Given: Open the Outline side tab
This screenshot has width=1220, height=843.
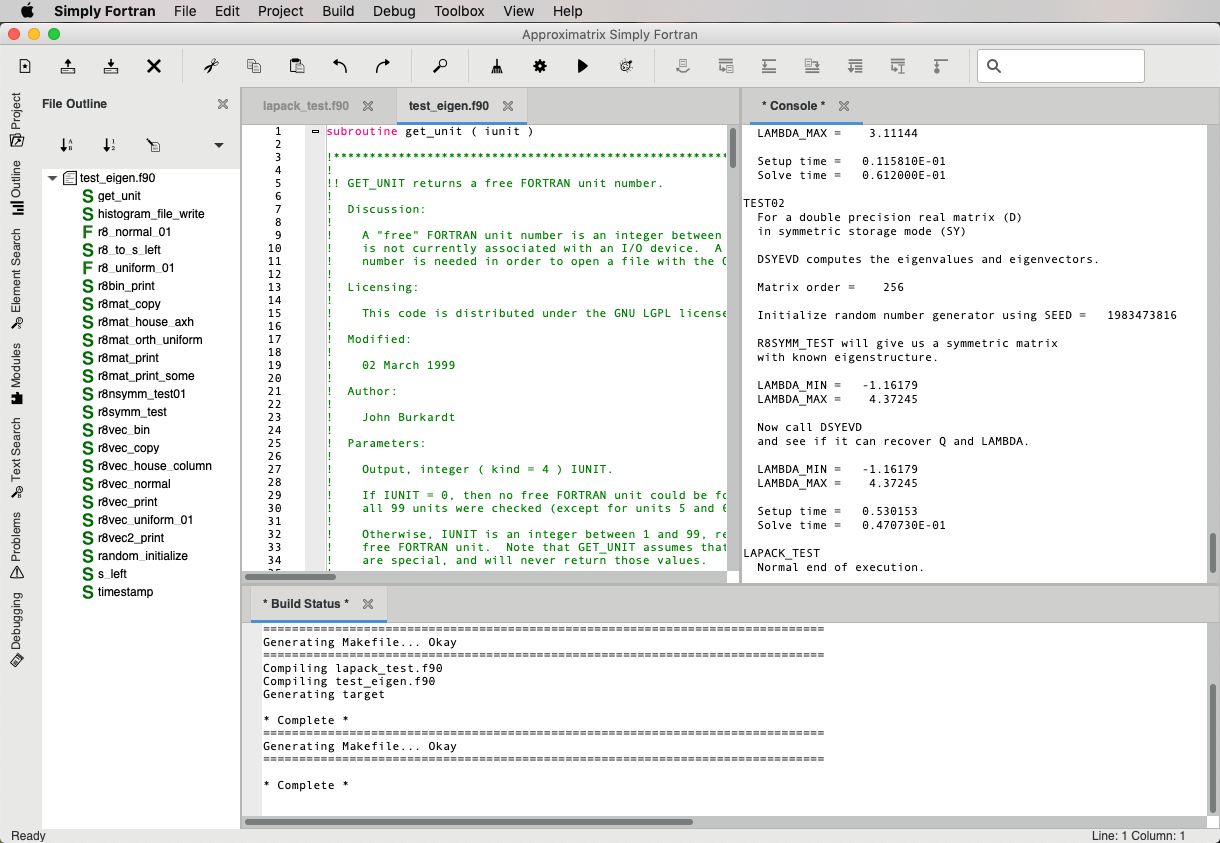Looking at the screenshot, I should tap(16, 187).
